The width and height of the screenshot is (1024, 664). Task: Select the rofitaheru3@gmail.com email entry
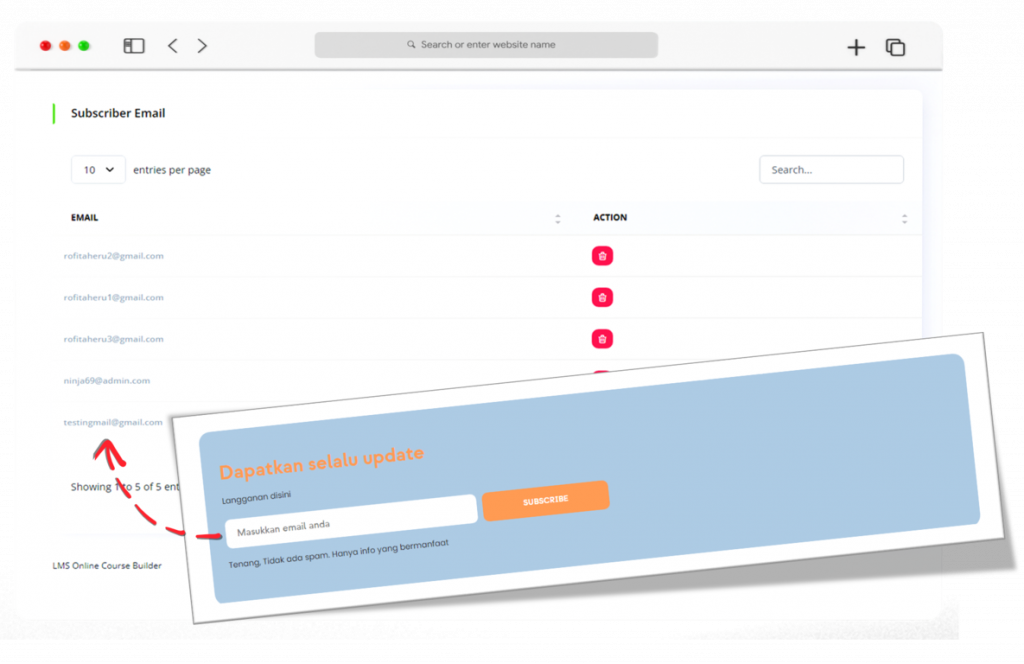(x=113, y=339)
